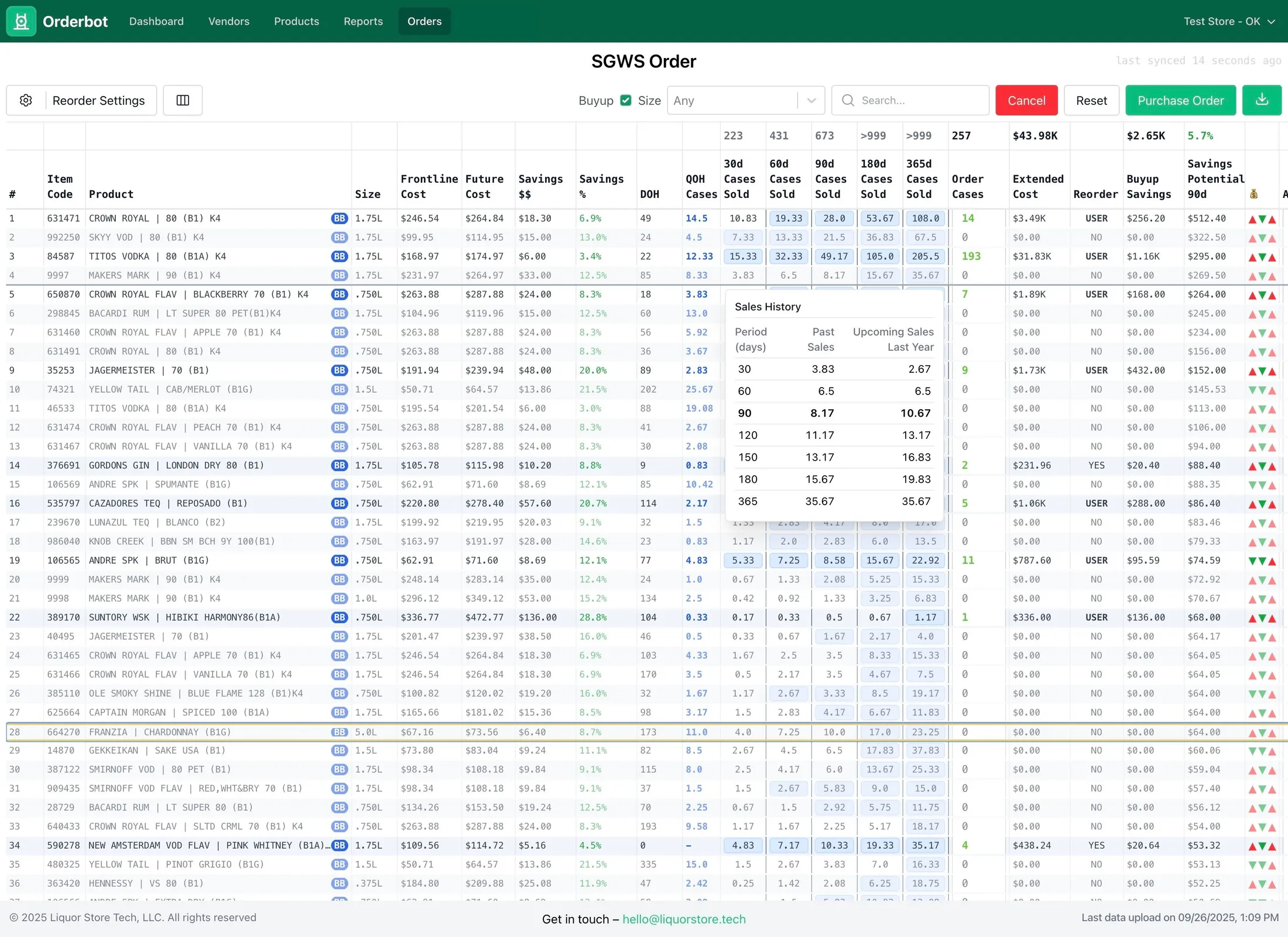Sort by the Savings Potential 90d header

pos(1216,179)
